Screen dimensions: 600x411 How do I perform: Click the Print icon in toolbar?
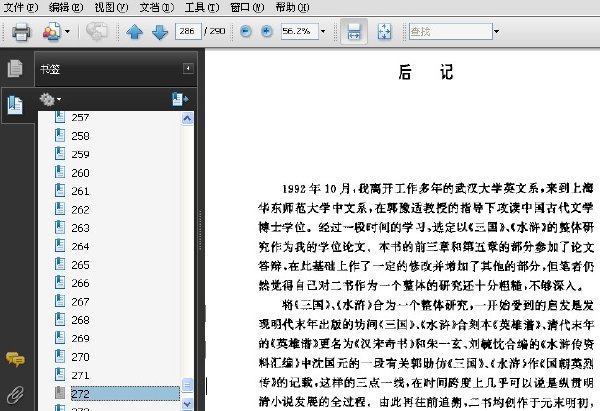(x=21, y=32)
